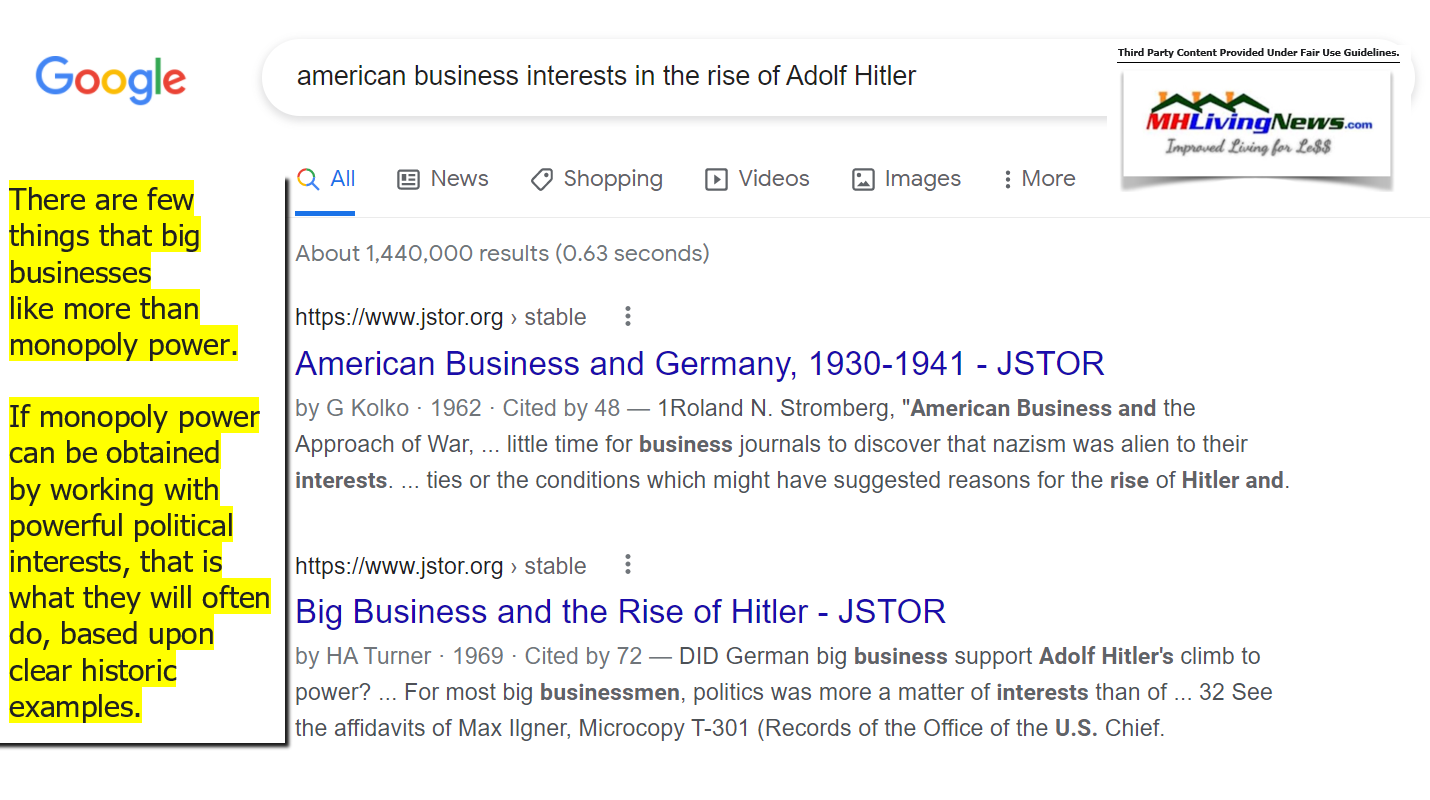Image resolution: width=1430 pixels, height=800 pixels.
Task: Click the Shopping tag icon
Action: (542, 180)
